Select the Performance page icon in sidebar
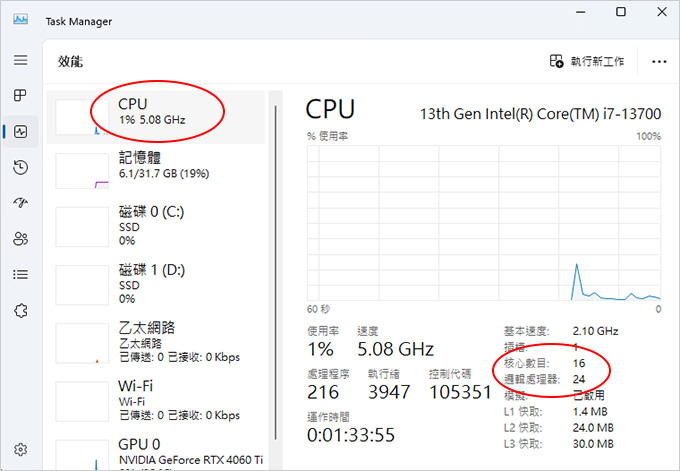 click(x=20, y=131)
